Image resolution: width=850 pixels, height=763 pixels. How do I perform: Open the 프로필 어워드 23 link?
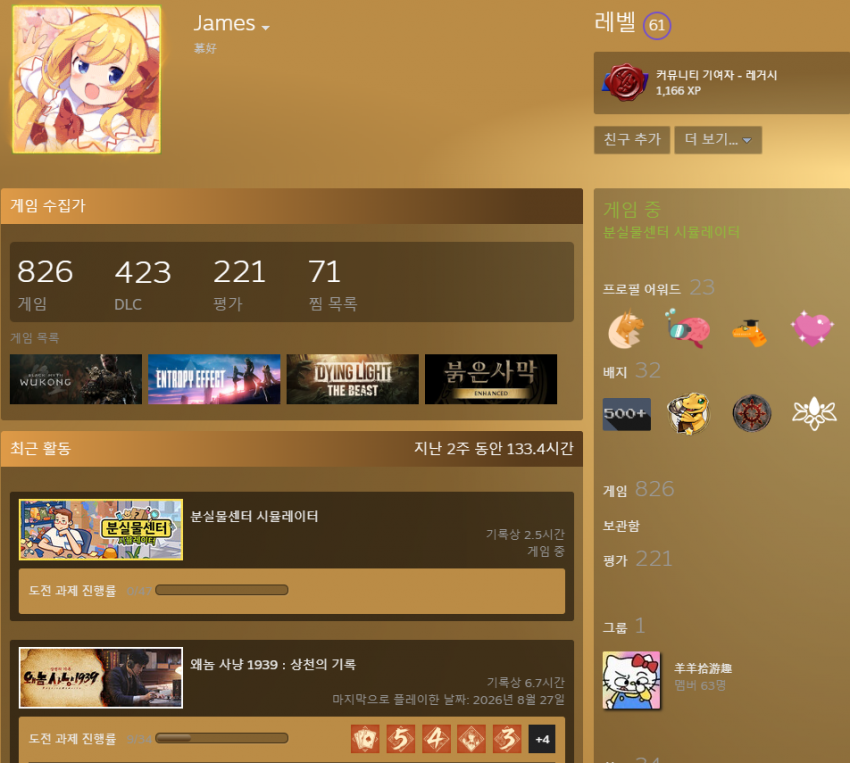[659, 288]
